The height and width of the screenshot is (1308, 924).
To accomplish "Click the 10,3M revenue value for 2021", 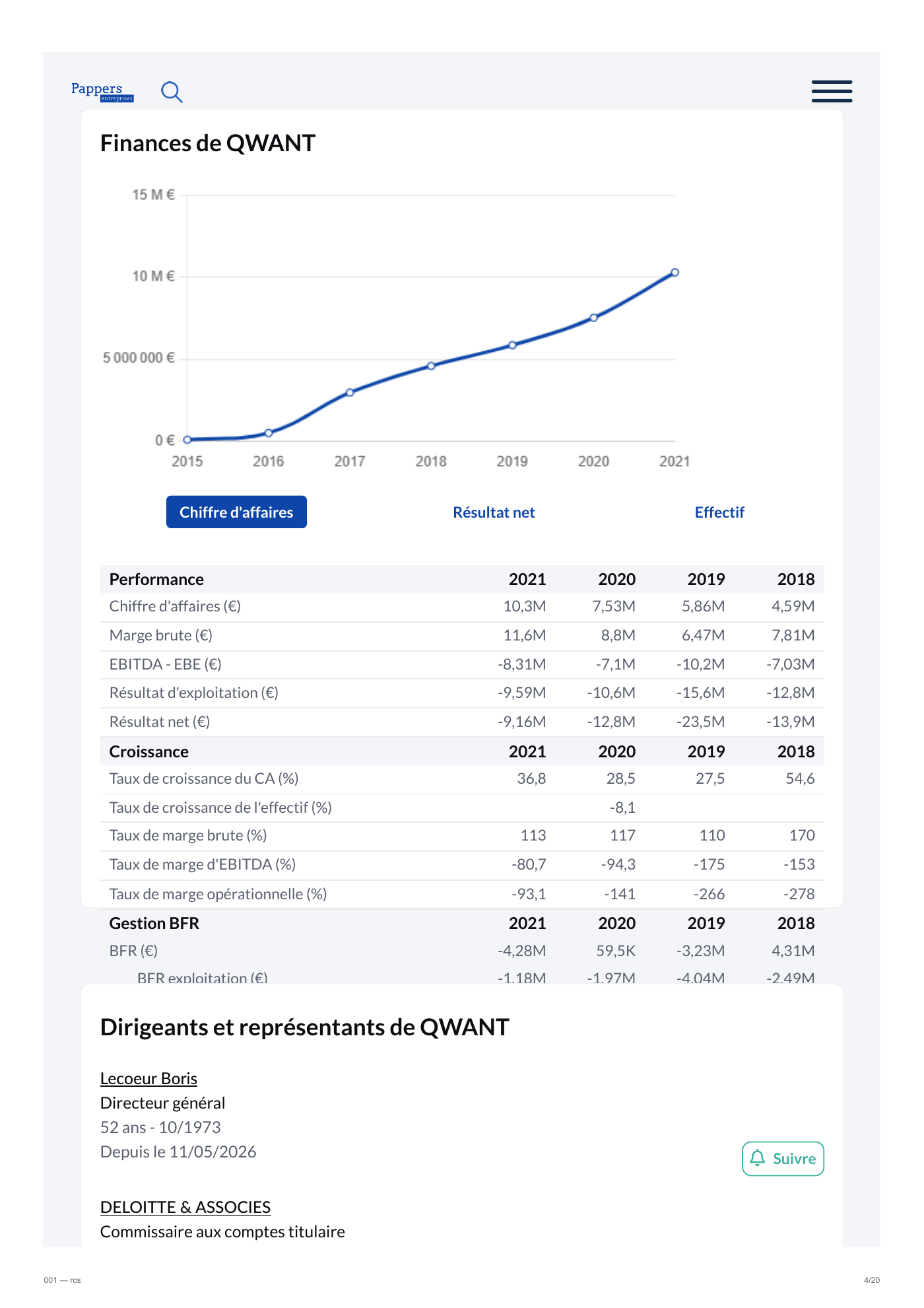I will [525, 607].
